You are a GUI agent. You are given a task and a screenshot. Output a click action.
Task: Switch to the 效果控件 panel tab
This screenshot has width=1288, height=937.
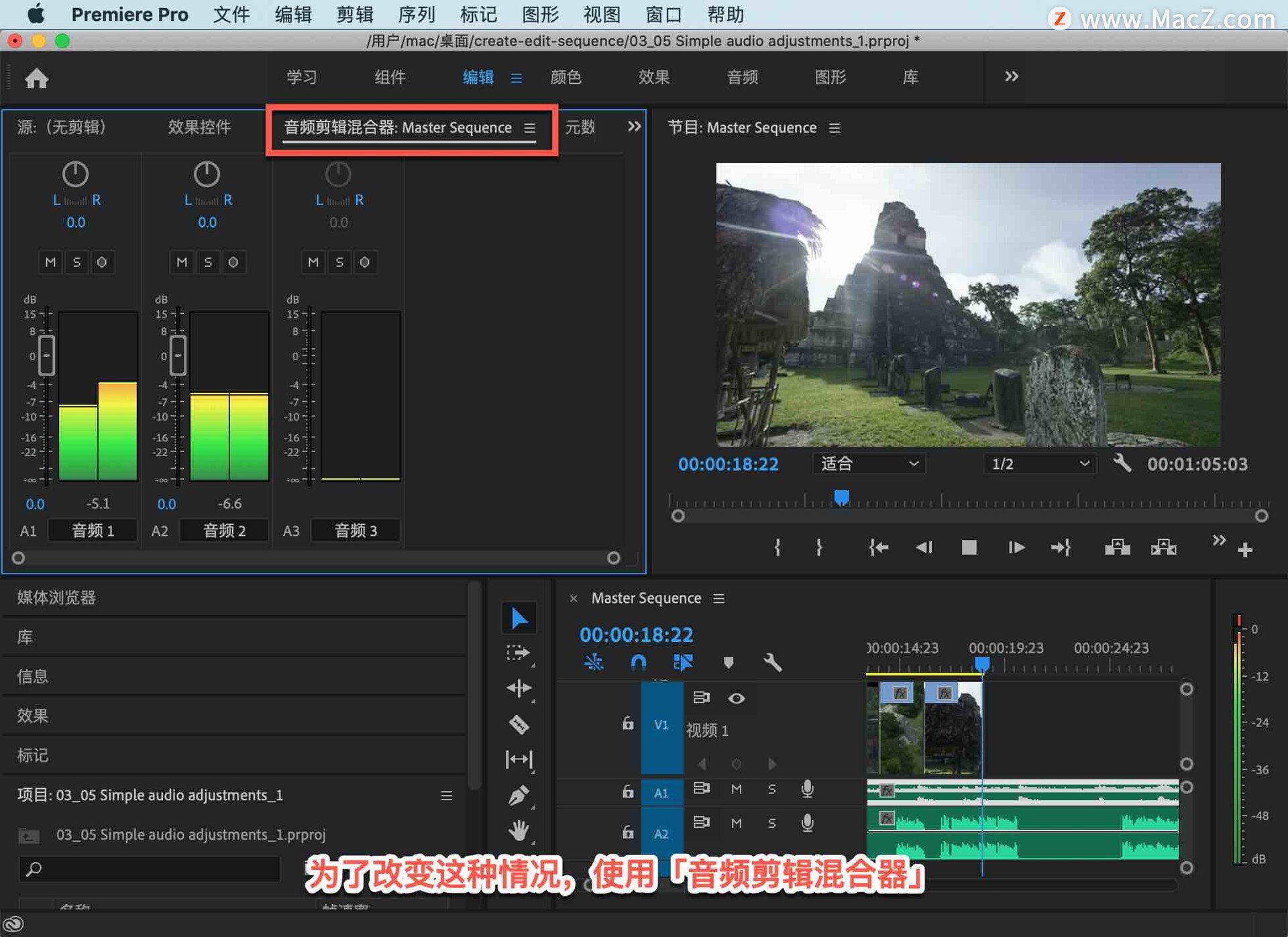point(199,127)
